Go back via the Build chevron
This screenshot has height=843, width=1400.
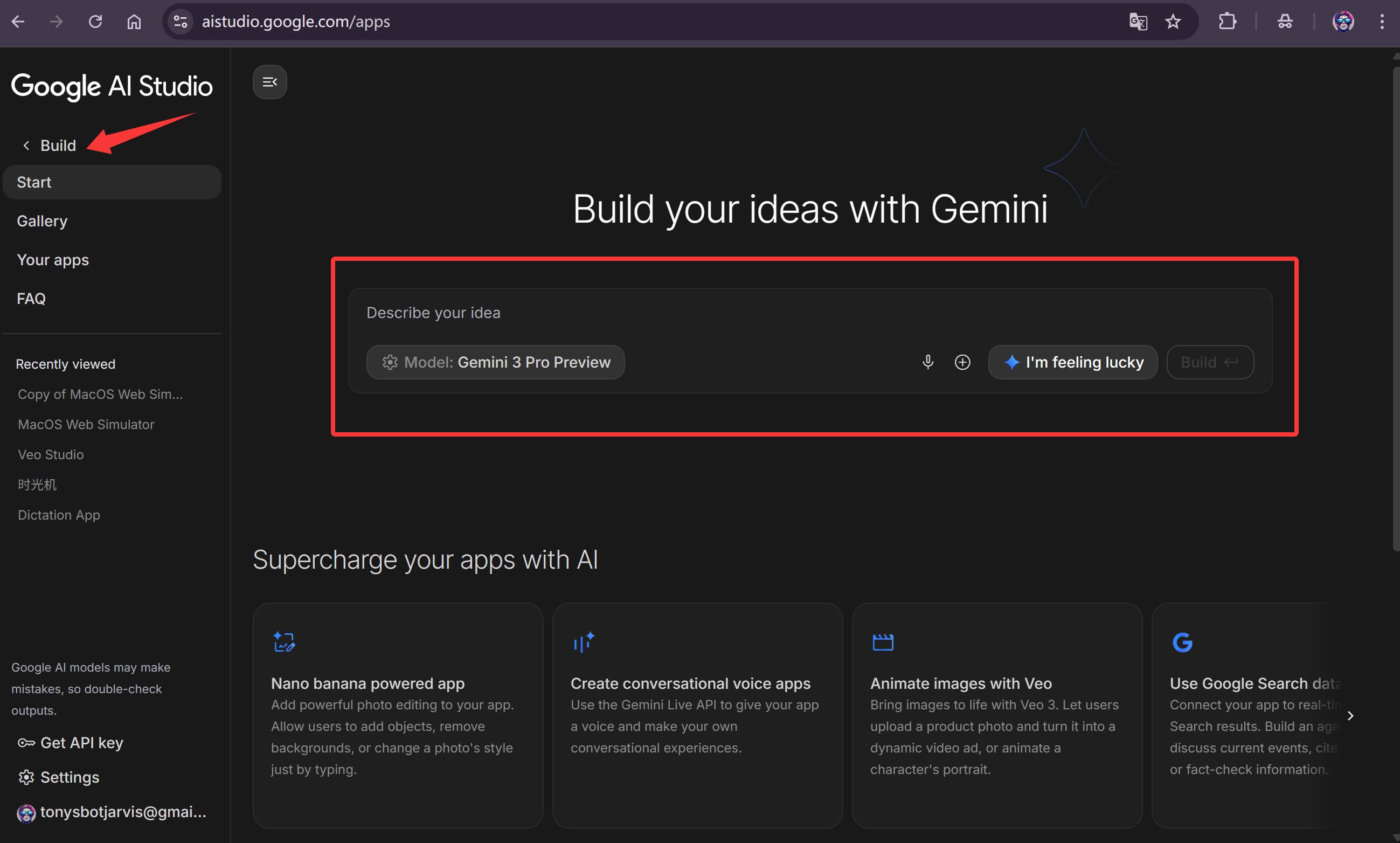click(27, 146)
